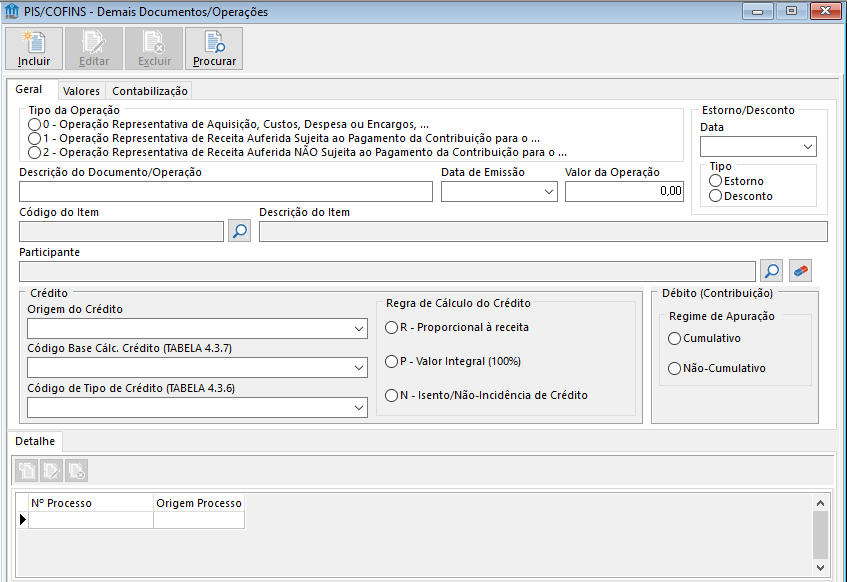Viewport: 847px width, 582px height.
Task: Click the row indicator arrow in grid
Action: tap(23, 520)
